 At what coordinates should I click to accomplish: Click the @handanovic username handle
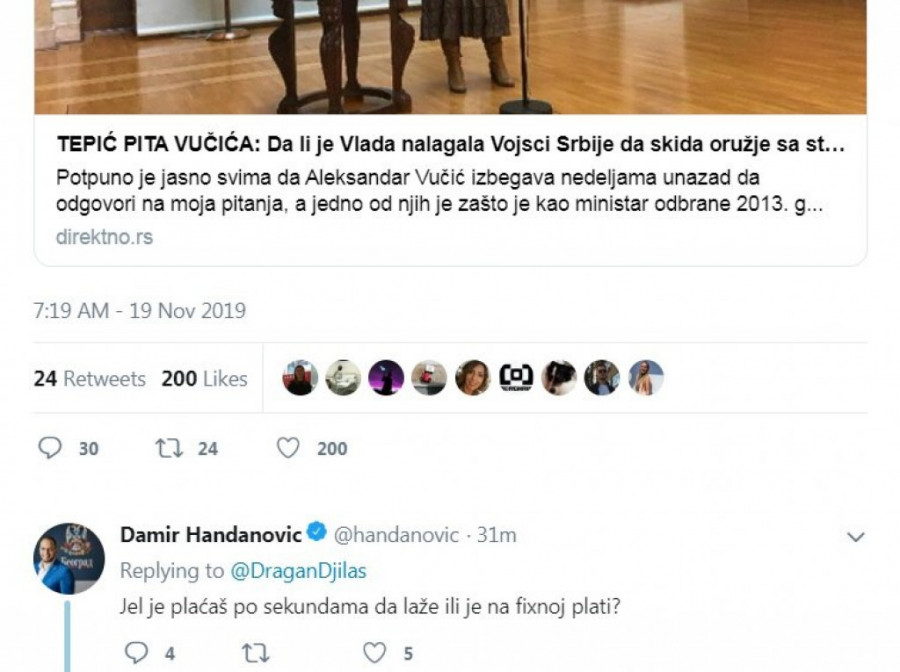(x=396, y=535)
